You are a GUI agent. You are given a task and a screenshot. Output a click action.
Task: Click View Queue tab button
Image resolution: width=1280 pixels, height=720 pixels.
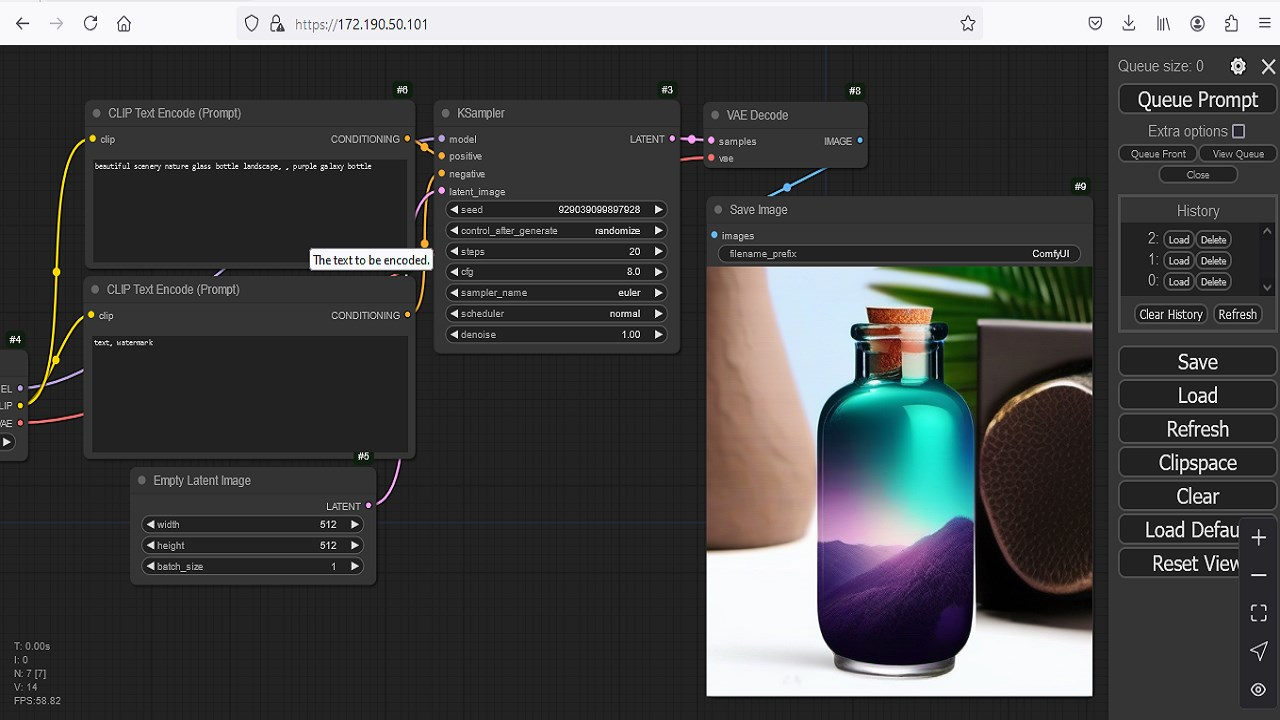1238,154
